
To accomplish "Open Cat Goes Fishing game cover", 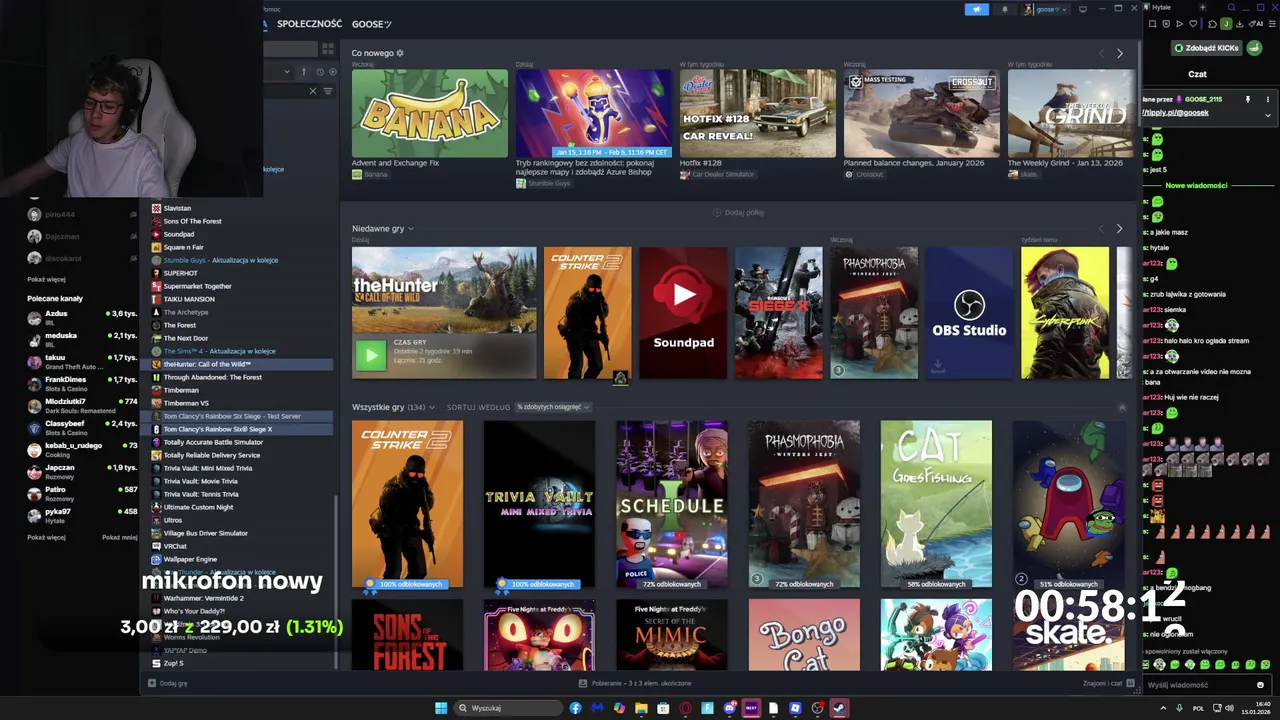I will click(936, 504).
